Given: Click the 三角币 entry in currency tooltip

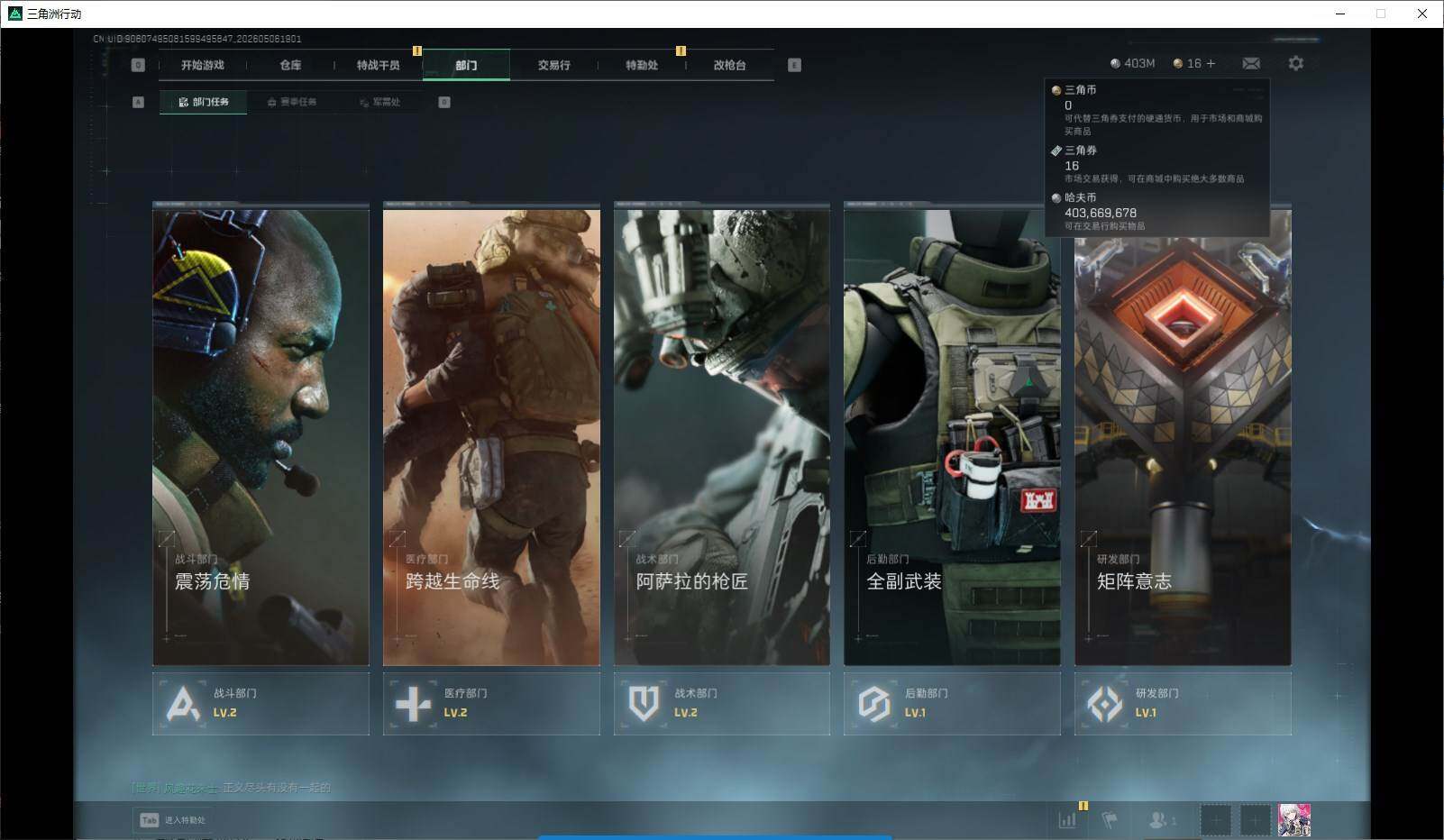Looking at the screenshot, I should tap(1157, 110).
